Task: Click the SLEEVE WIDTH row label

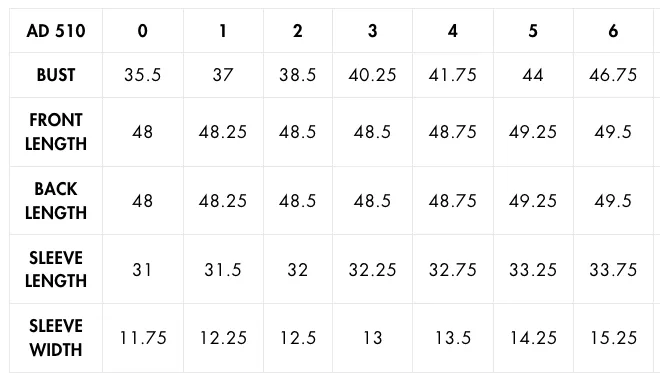Action: click(56, 338)
